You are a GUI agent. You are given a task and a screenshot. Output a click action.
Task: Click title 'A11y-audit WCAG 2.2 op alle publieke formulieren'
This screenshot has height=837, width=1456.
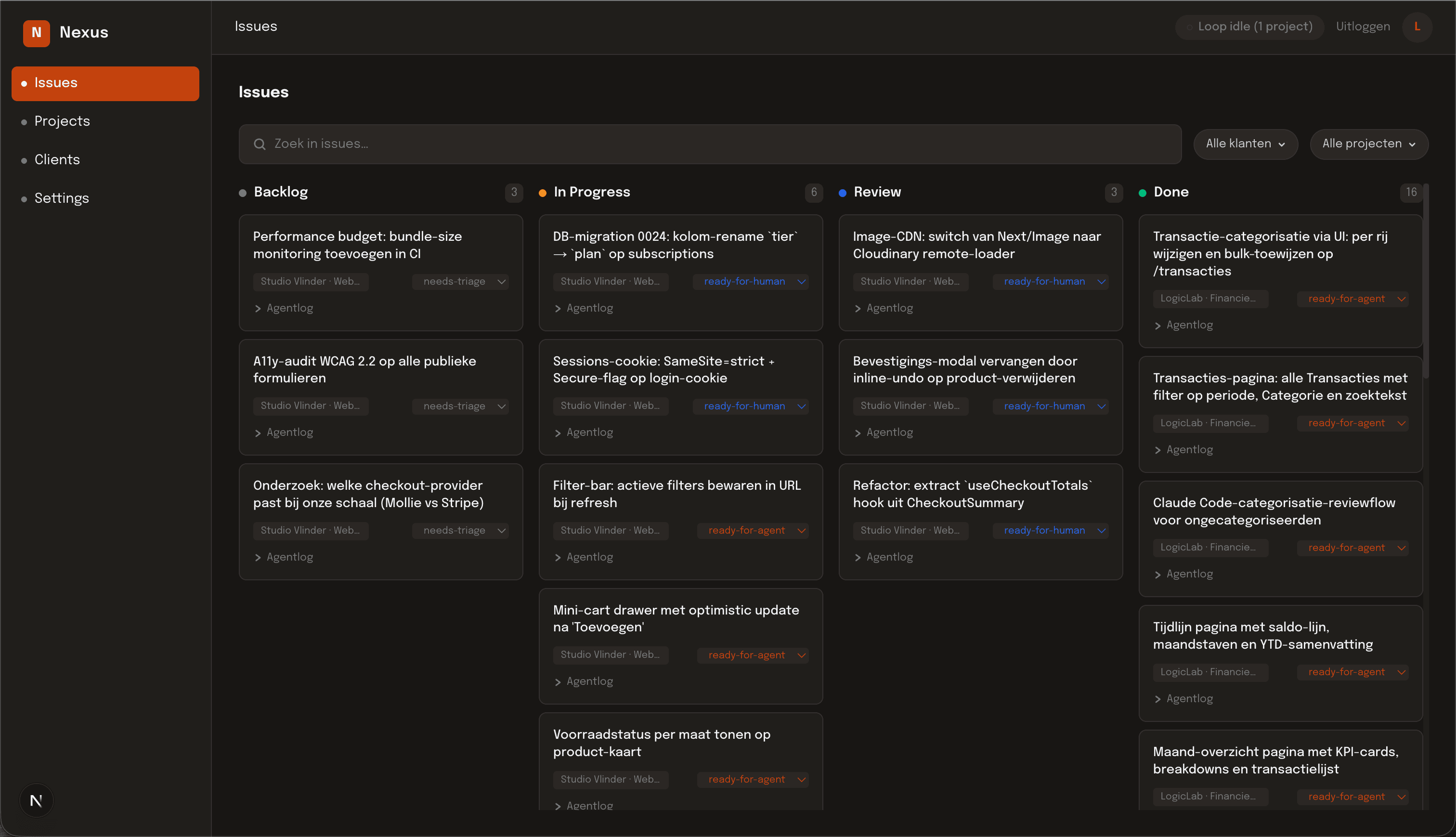[x=364, y=370]
